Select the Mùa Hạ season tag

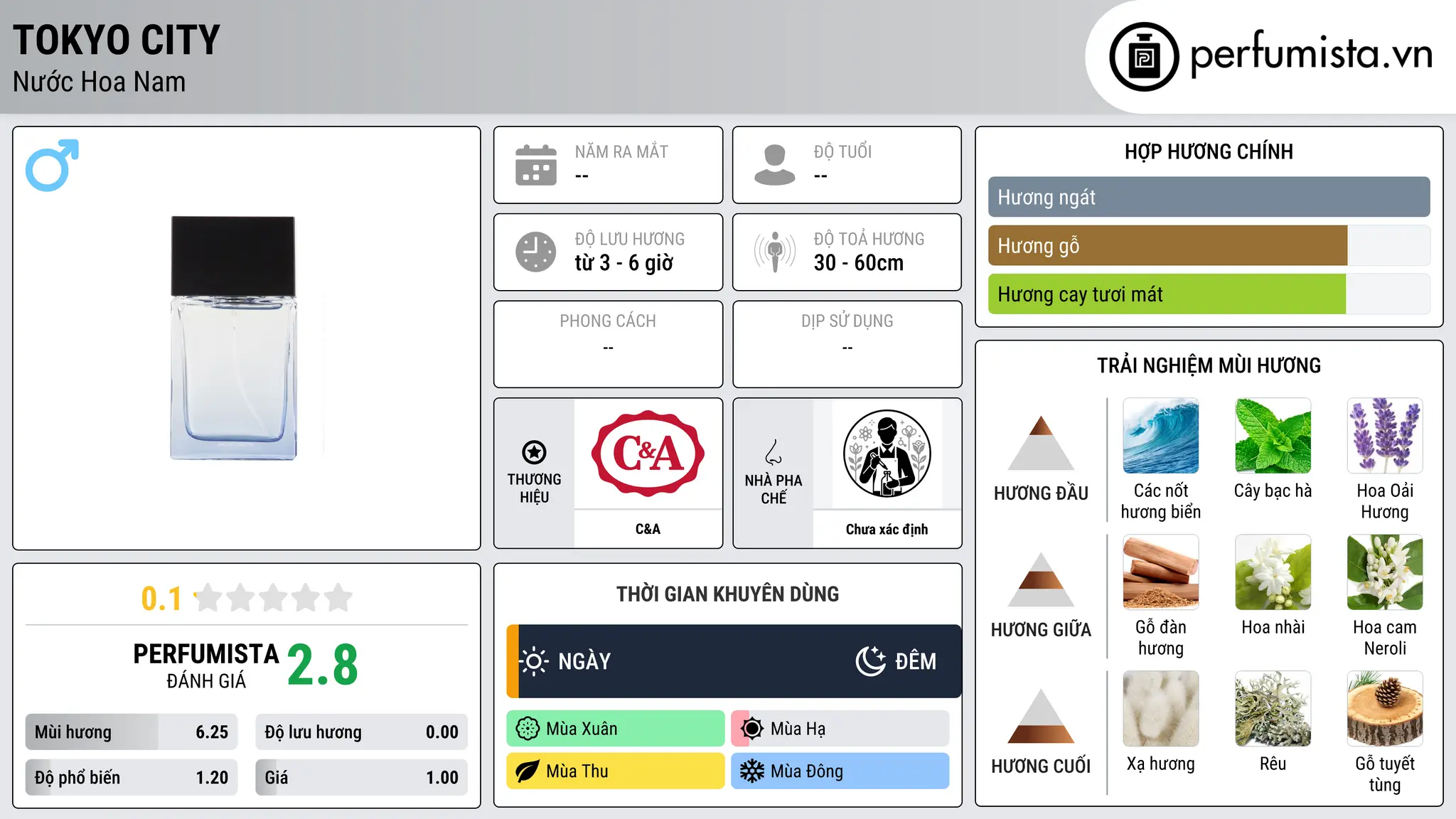(840, 729)
